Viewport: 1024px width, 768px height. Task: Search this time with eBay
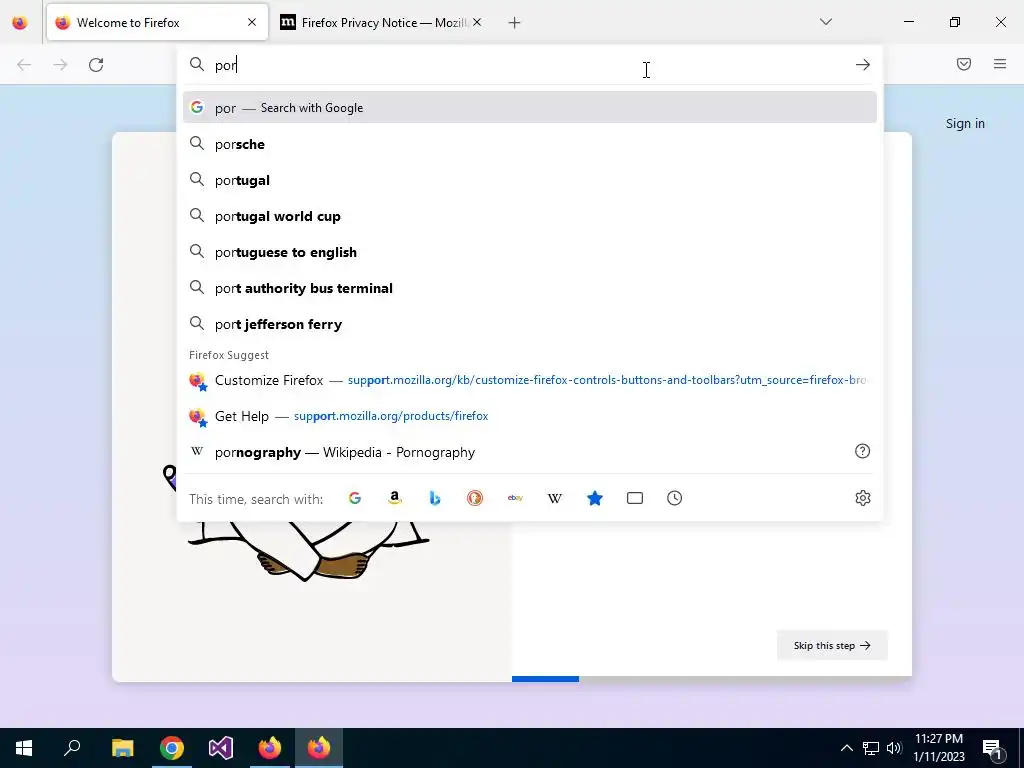[515, 498]
